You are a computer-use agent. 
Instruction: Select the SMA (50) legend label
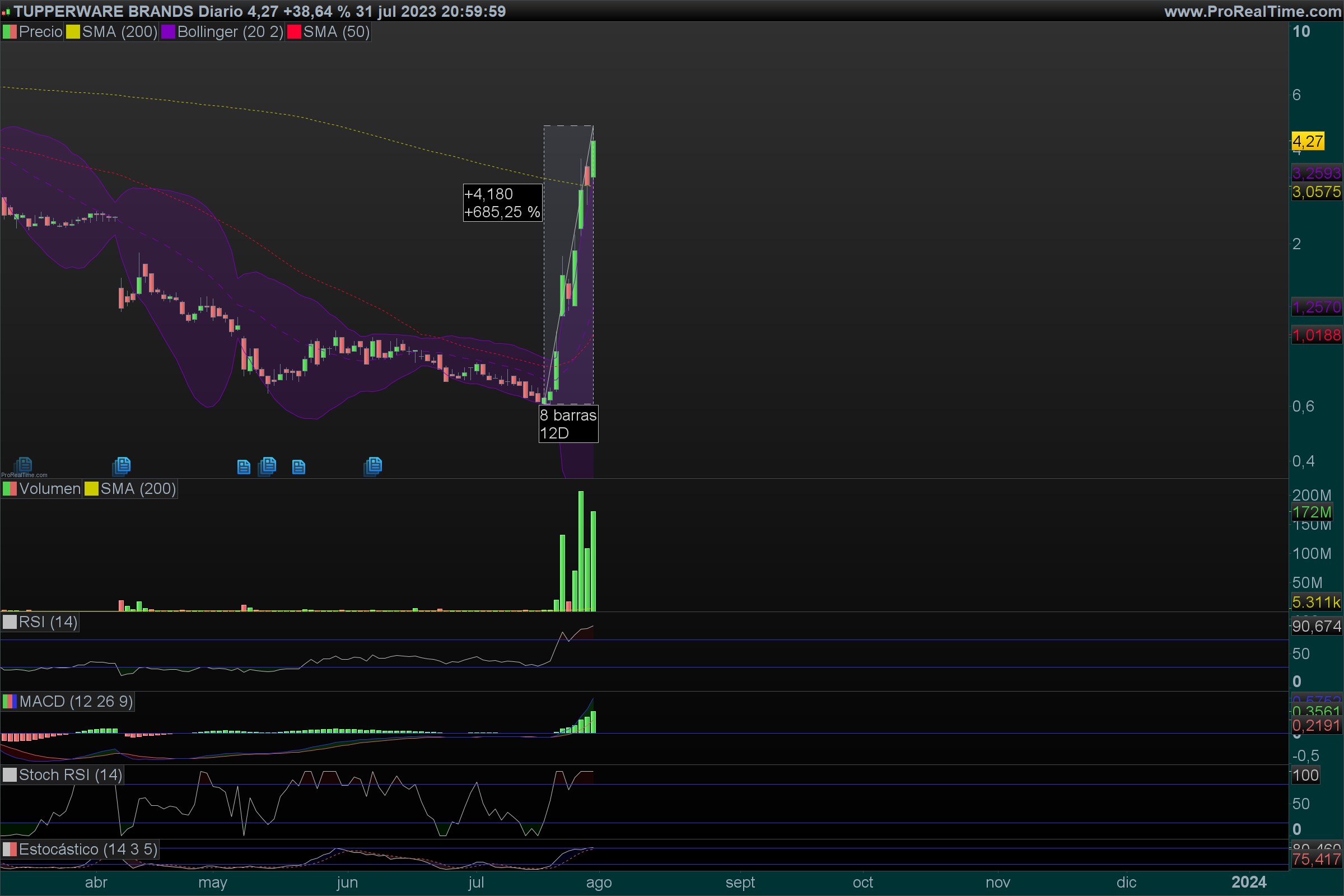point(336,32)
